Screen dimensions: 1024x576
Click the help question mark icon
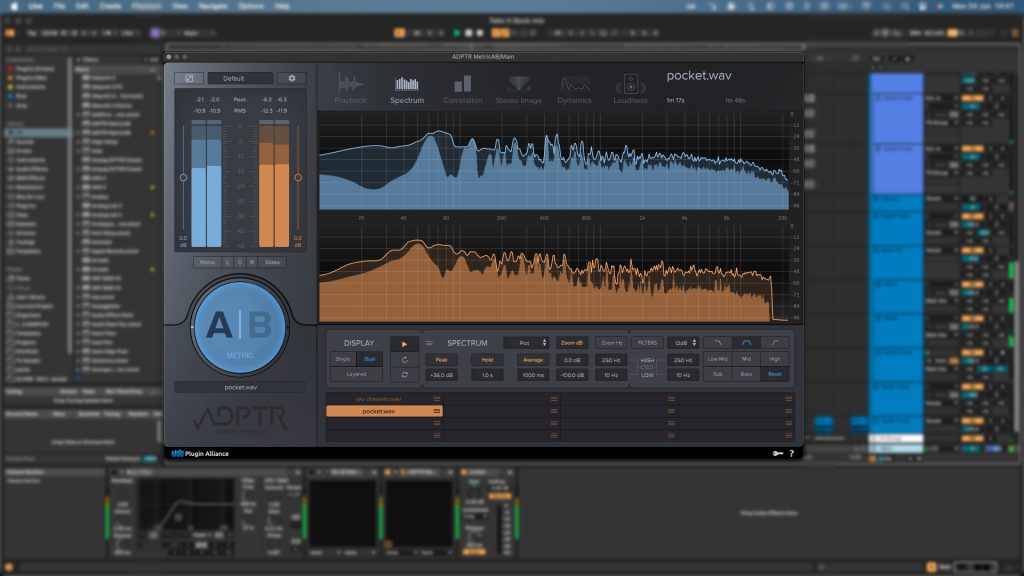[791, 453]
